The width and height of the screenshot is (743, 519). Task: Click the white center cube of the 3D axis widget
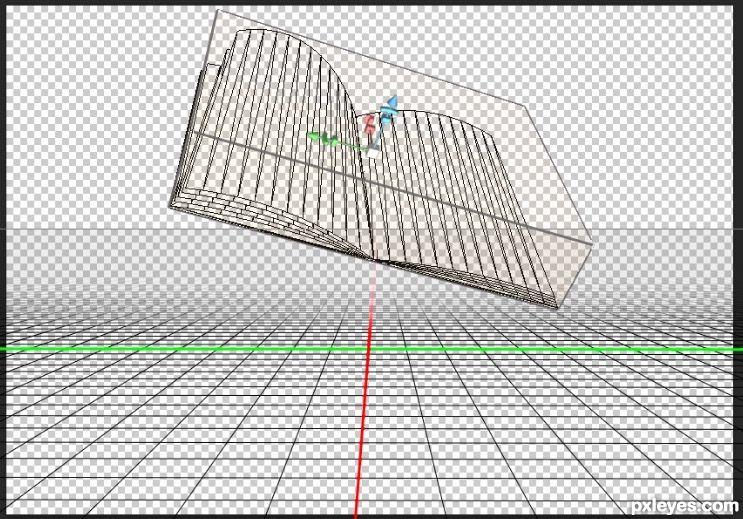[373, 154]
